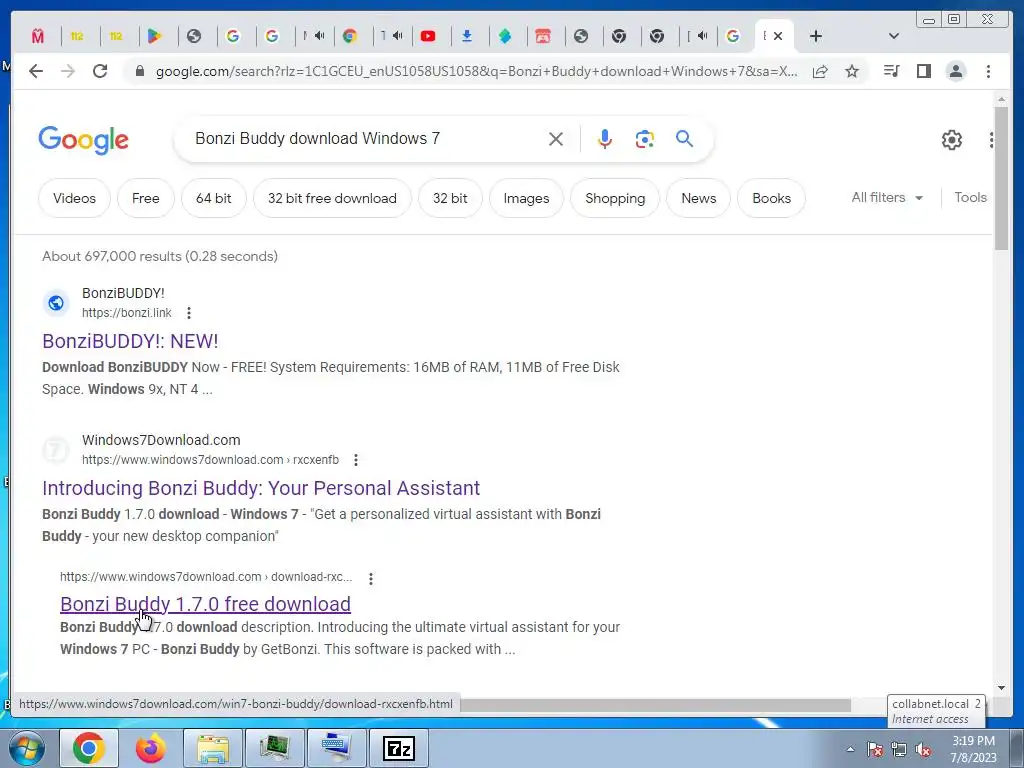Go back to the previous page
The width and height of the screenshot is (1024, 768).
36,71
